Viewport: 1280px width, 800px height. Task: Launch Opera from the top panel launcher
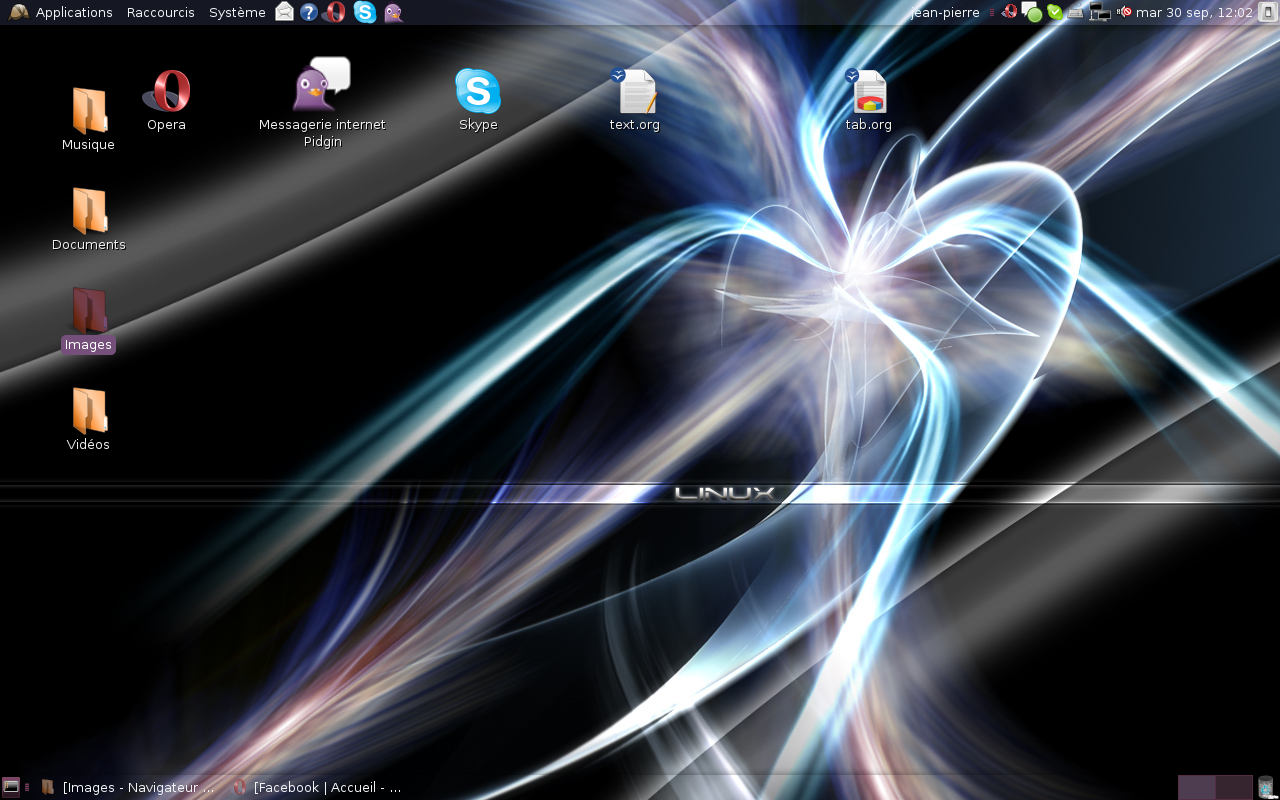tap(336, 12)
